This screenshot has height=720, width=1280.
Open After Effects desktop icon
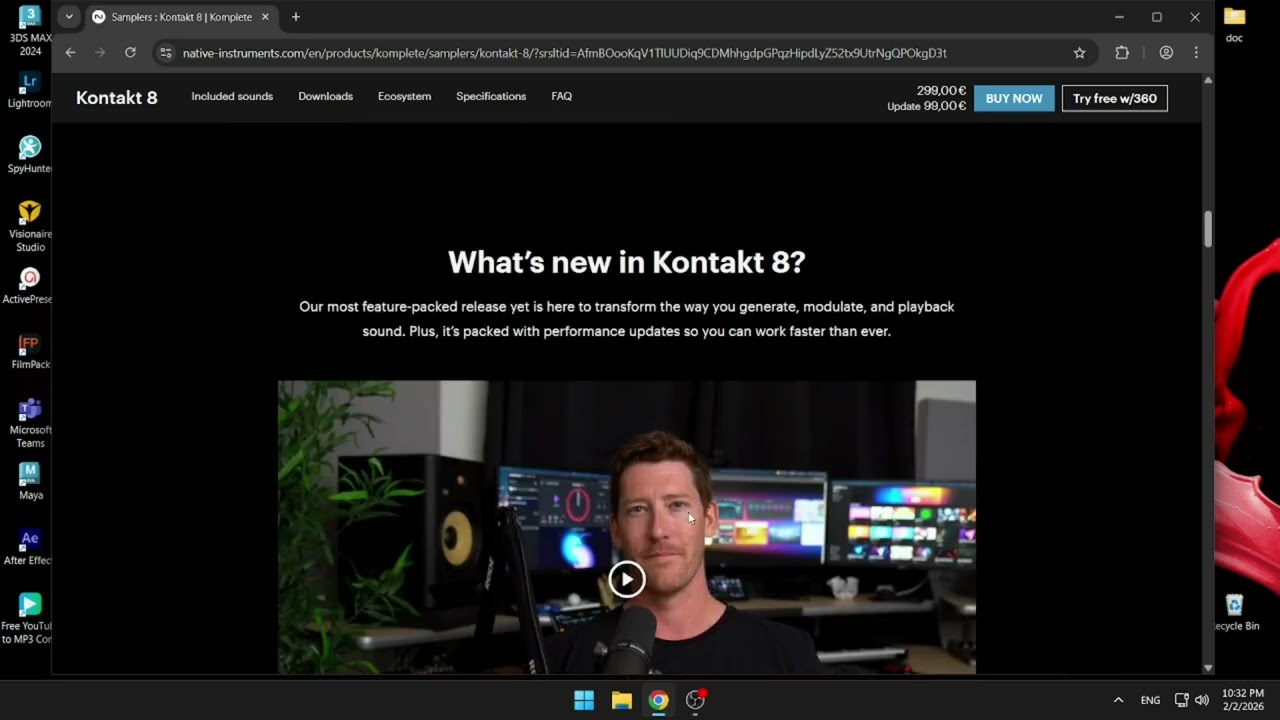30,547
